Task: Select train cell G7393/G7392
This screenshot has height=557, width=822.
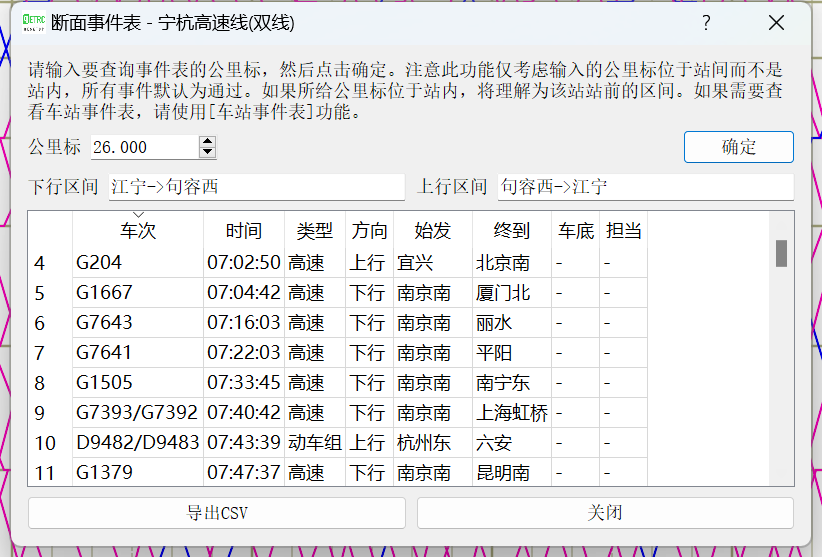Action: (138, 412)
